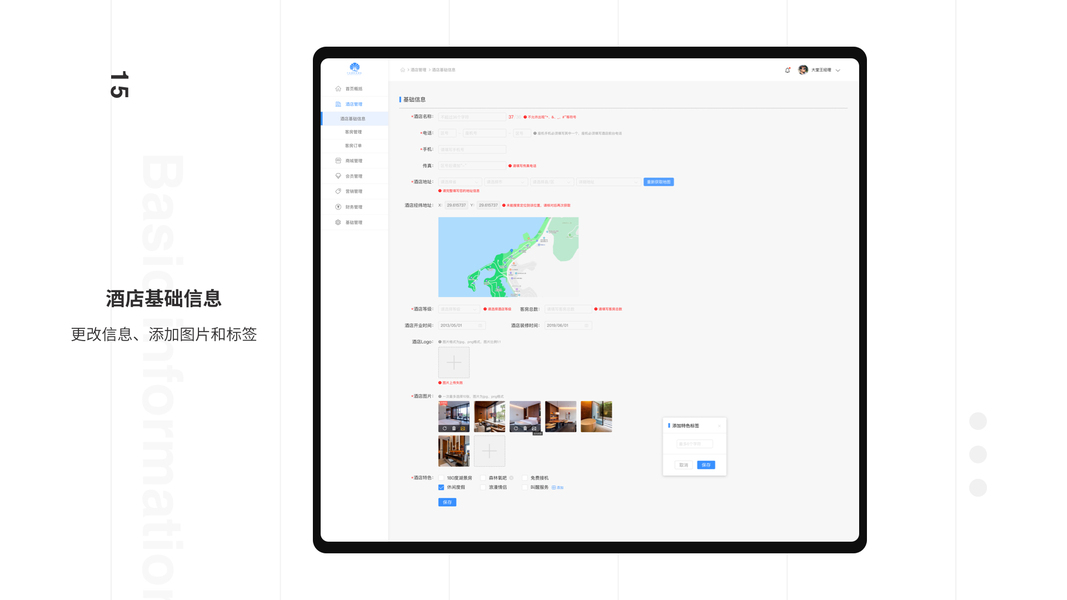The image size is (1067, 600).
Task: Collapse the 酒店管理 sidebar section
Action: pyautogui.click(x=354, y=104)
